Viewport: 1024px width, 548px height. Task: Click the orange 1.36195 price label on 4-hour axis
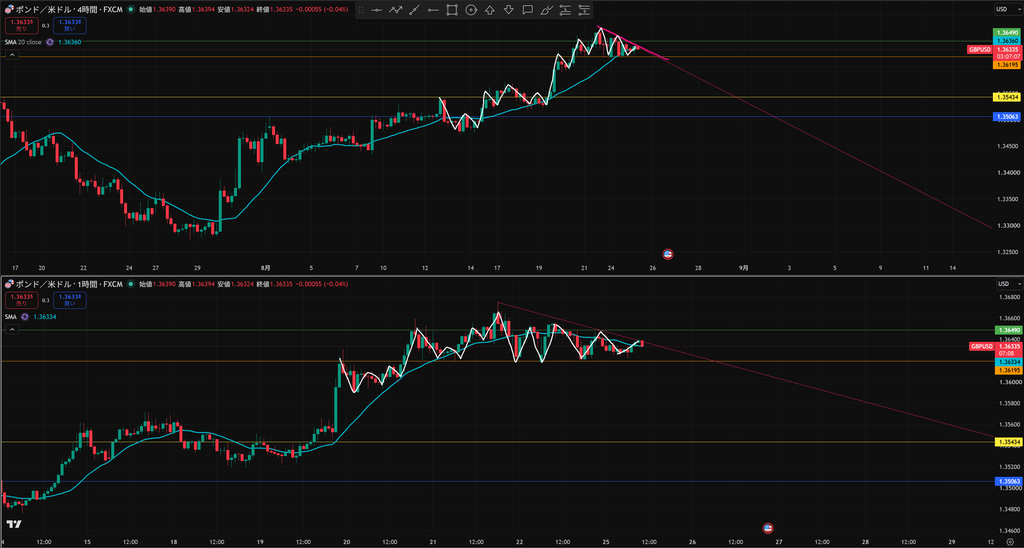pyautogui.click(x=1005, y=65)
